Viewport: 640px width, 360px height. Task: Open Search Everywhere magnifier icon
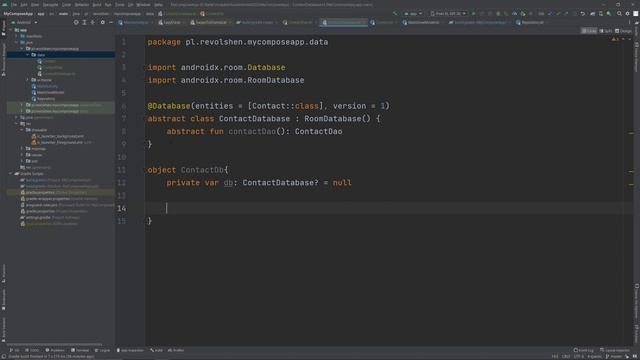click(619, 13)
